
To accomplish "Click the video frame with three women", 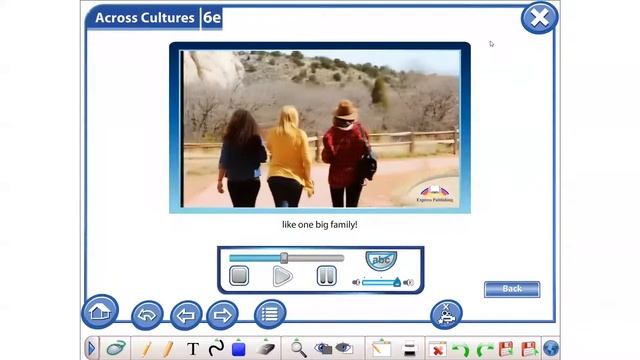I will (x=320, y=129).
